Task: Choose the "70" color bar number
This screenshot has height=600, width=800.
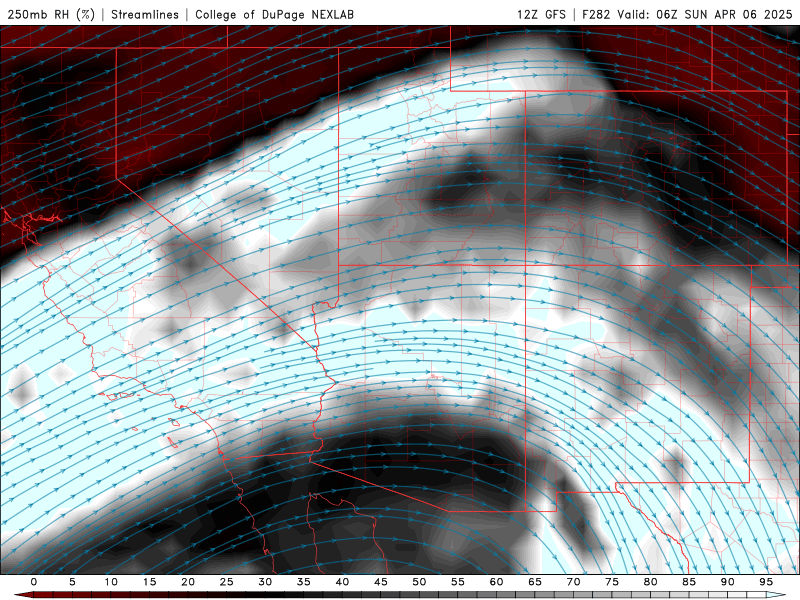Action: coord(573,582)
